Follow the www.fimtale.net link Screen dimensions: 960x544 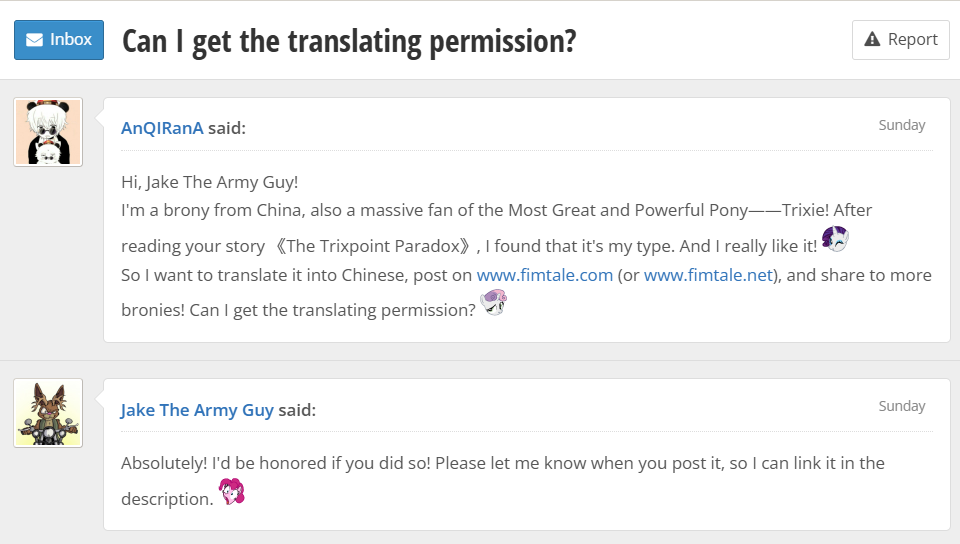tap(708, 275)
